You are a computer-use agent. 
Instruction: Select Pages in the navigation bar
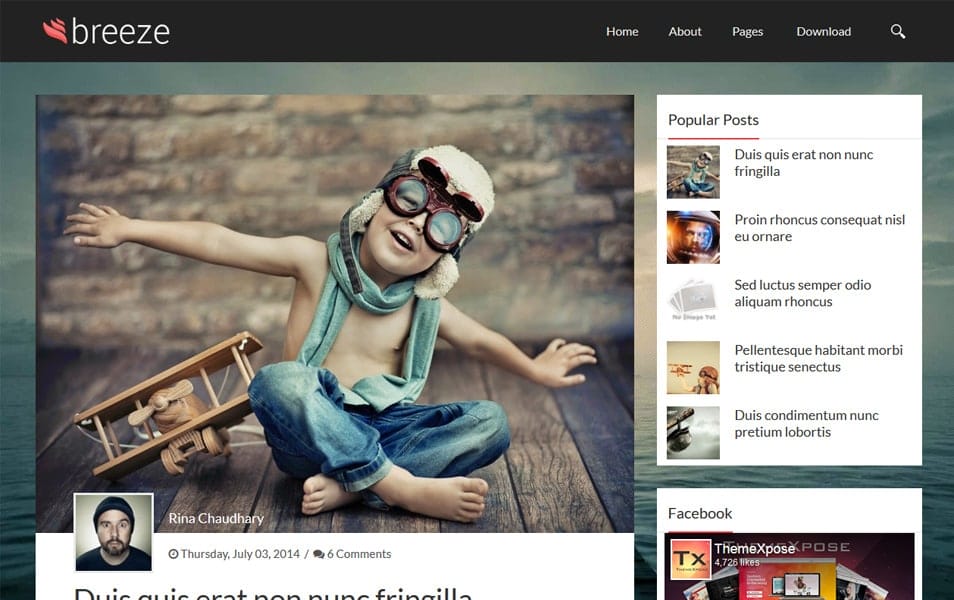click(747, 31)
